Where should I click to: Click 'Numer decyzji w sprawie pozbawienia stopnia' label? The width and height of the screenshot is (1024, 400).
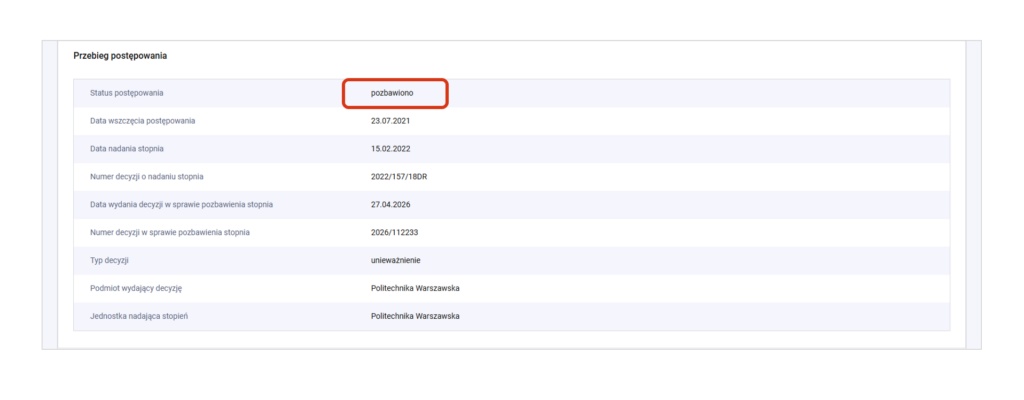[x=169, y=233]
